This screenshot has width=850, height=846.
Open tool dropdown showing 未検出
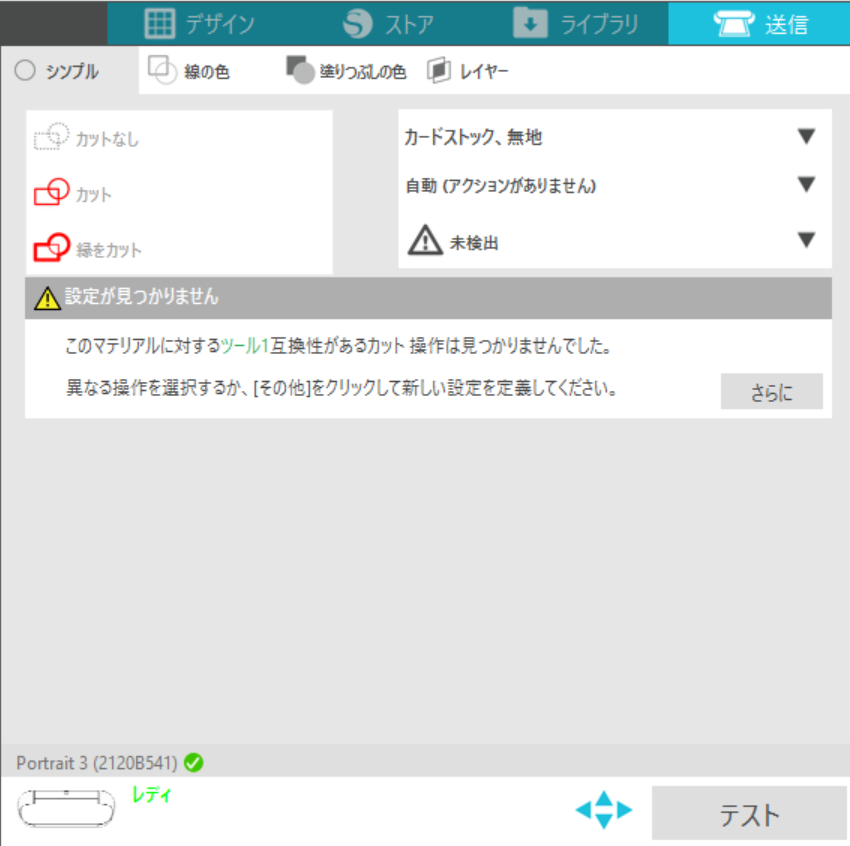[615, 241]
